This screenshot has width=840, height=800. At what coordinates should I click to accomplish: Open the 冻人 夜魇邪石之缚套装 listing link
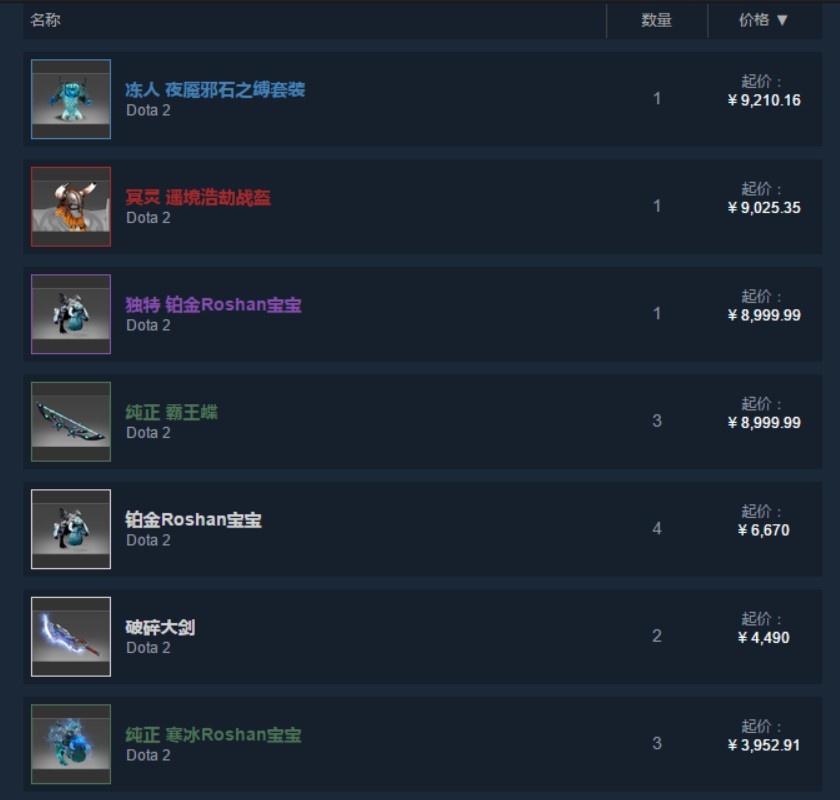point(215,89)
